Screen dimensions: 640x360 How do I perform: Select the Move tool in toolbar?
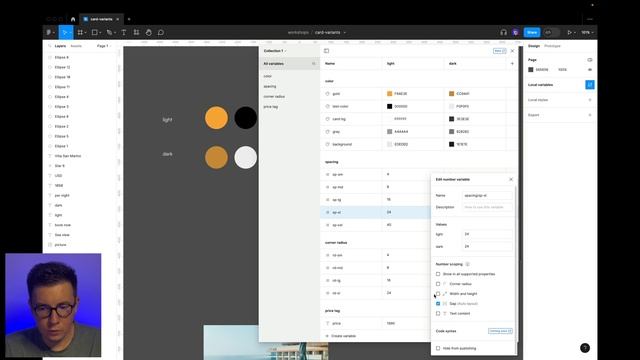tap(64, 32)
